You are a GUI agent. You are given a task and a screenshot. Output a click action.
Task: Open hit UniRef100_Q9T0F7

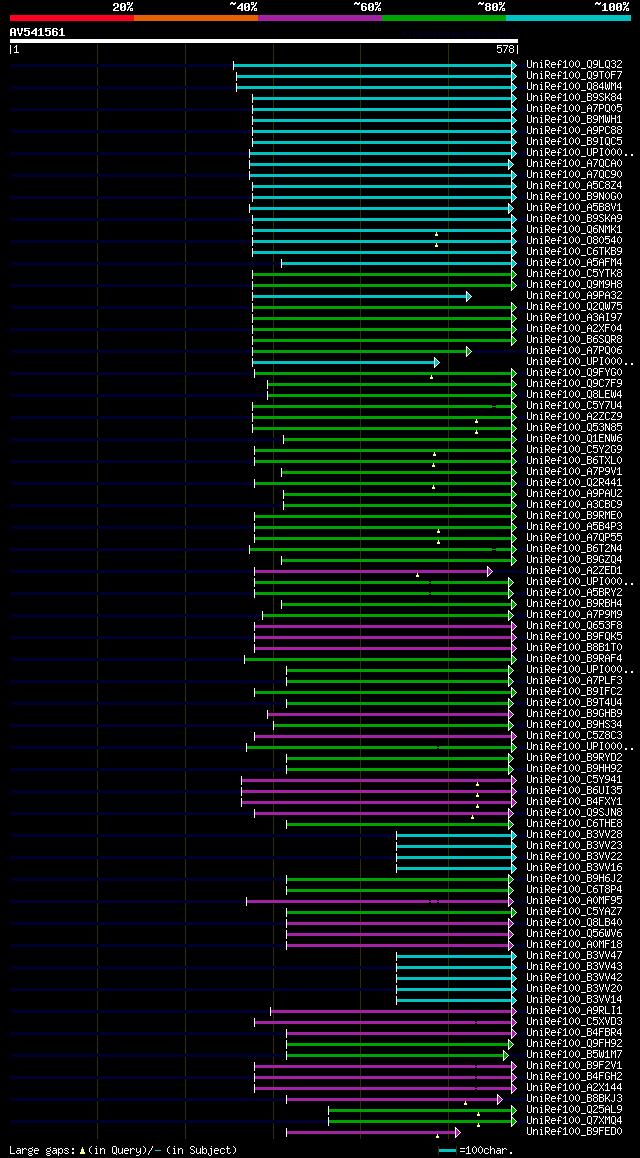574,75
